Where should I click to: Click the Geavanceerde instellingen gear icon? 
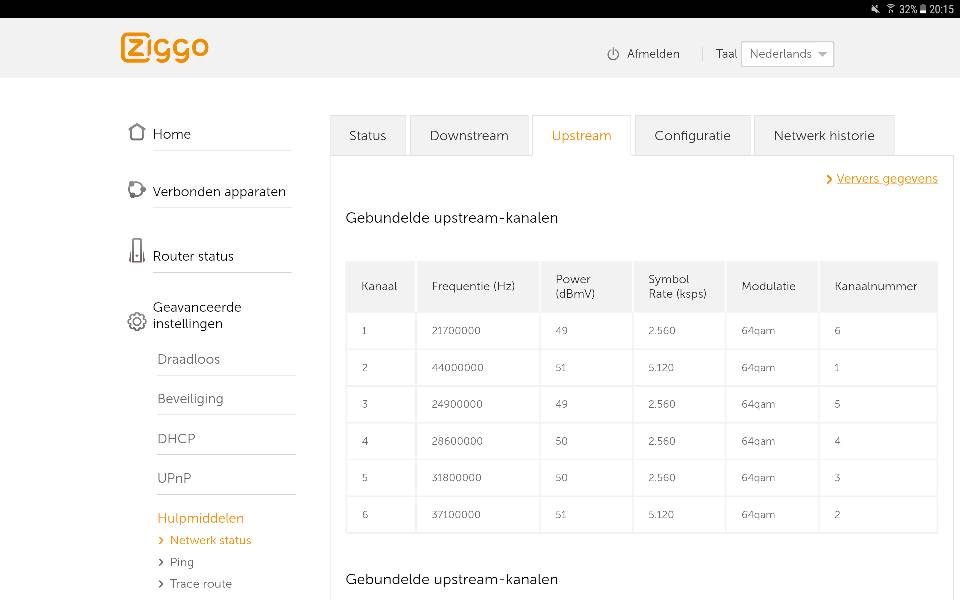137,321
